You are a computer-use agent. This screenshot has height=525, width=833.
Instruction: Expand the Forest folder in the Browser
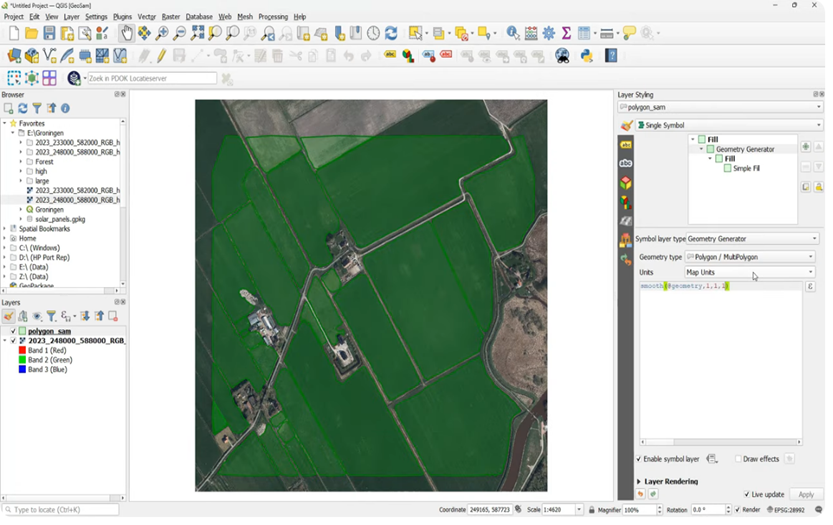tap(21, 162)
